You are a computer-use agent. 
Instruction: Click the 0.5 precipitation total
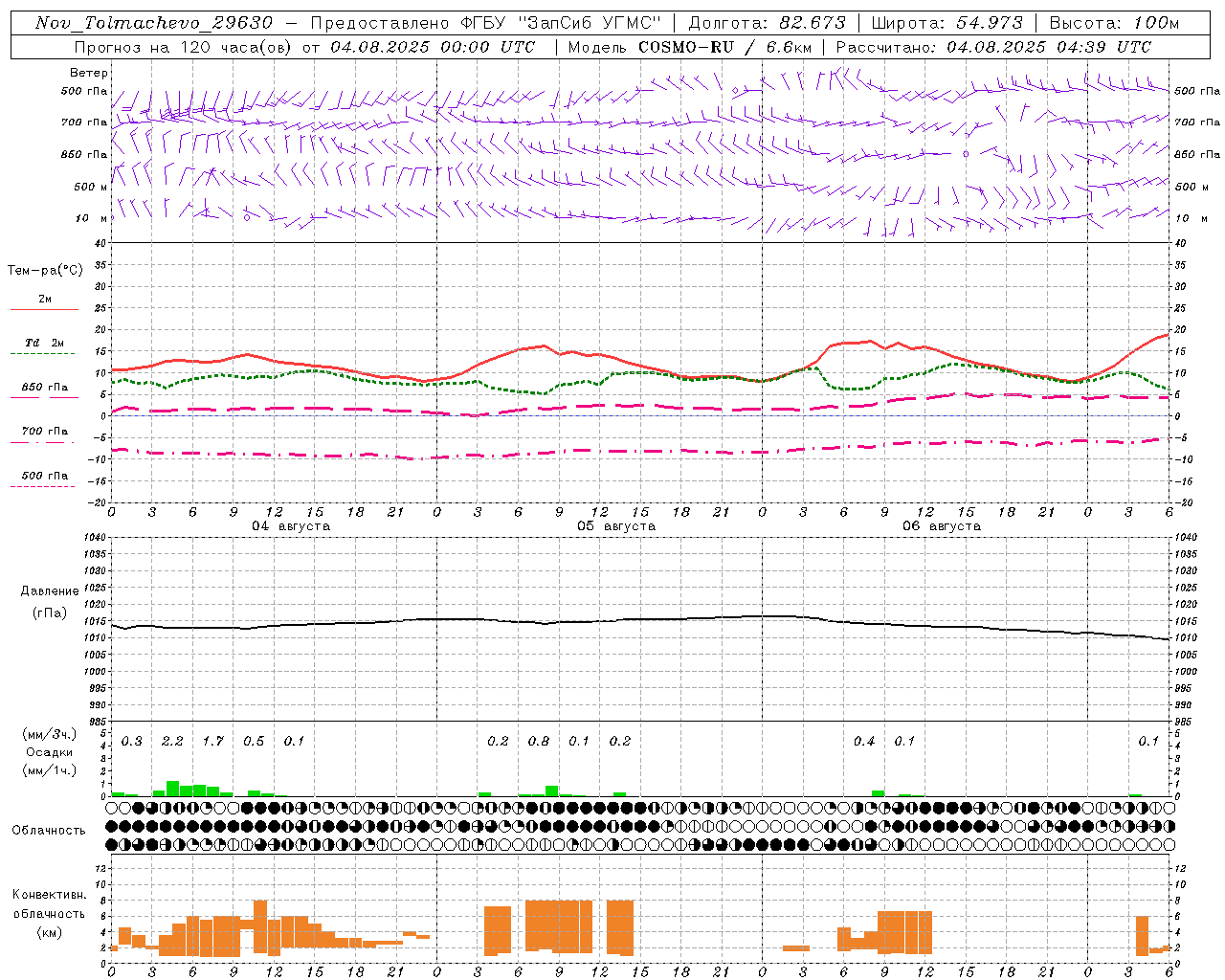click(x=254, y=741)
